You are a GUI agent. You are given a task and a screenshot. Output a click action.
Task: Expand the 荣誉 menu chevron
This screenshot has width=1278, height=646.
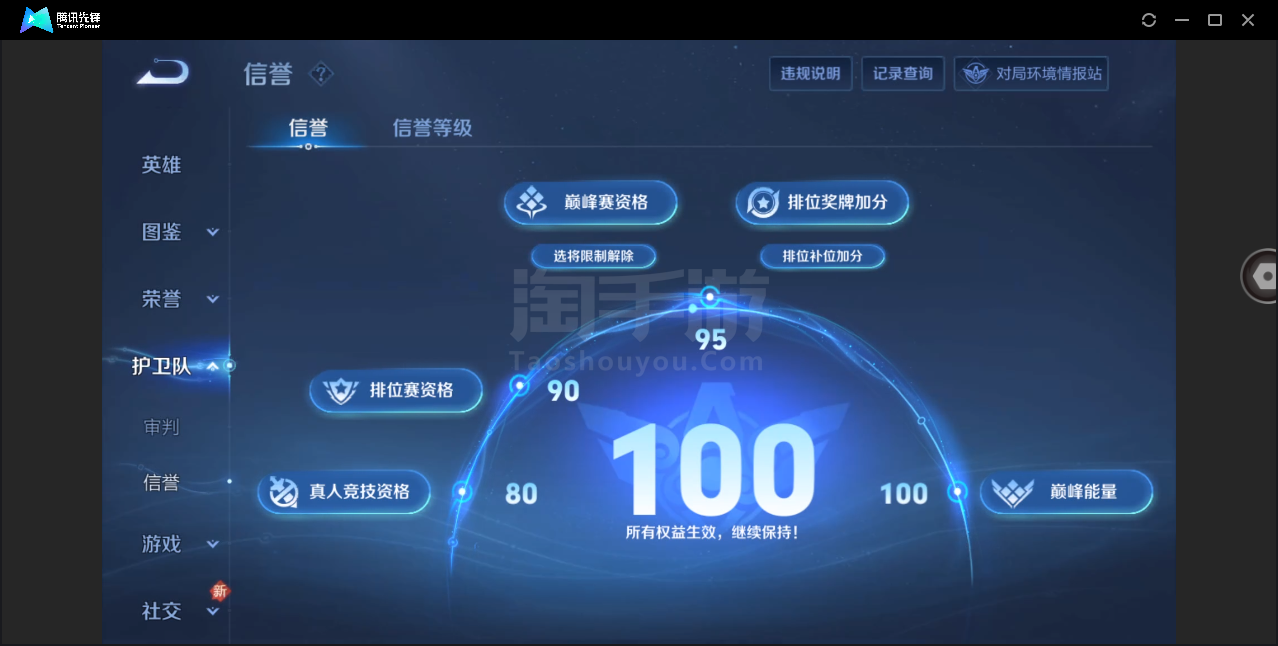pos(213,299)
